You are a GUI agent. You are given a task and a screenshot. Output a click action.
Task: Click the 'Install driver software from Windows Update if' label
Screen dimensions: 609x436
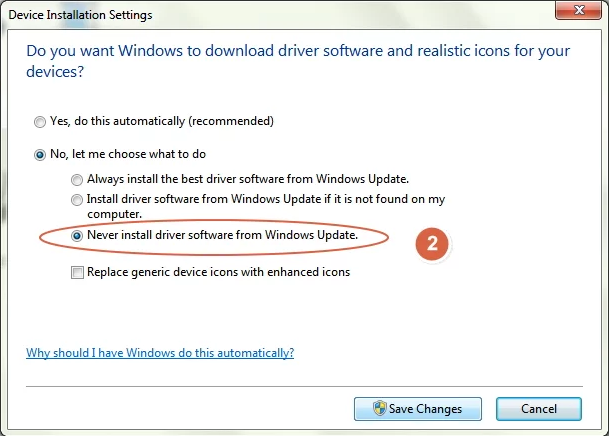[x=266, y=206]
